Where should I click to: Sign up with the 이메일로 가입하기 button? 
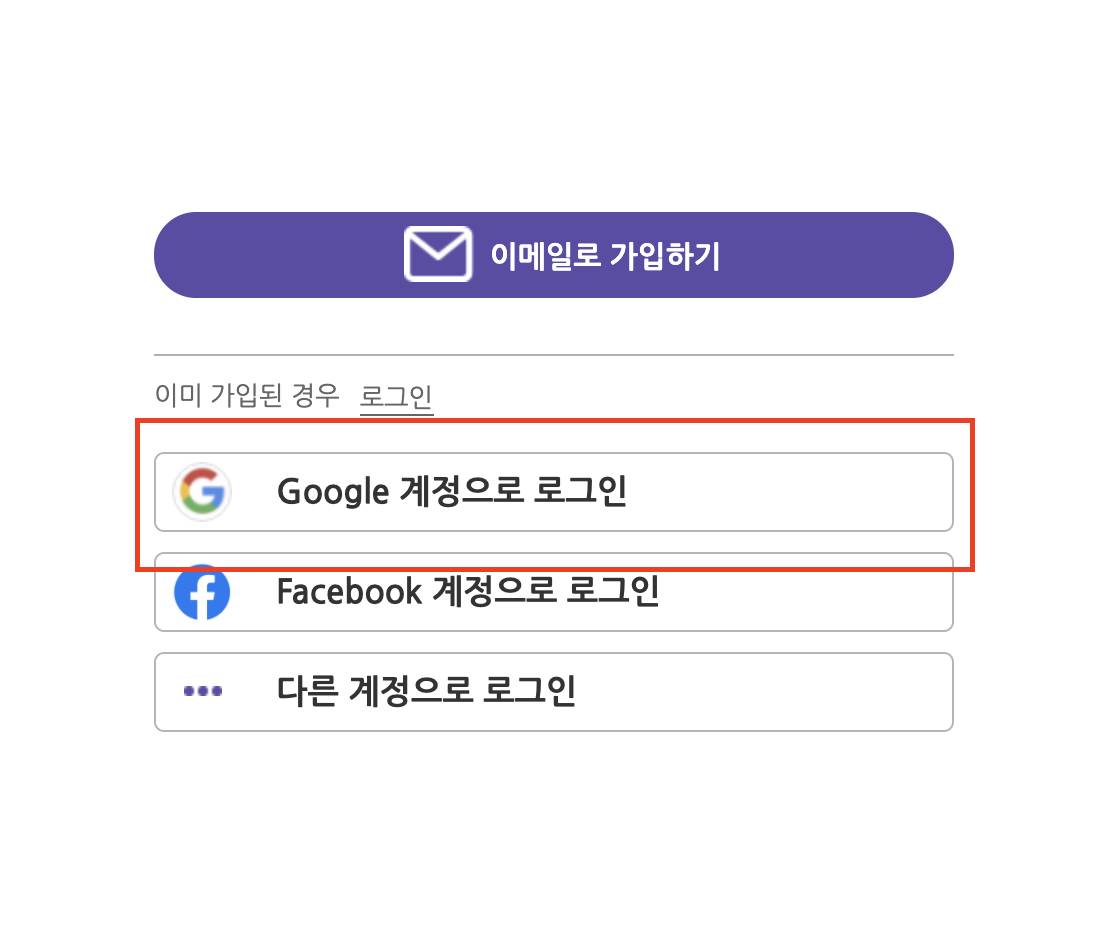click(x=554, y=255)
